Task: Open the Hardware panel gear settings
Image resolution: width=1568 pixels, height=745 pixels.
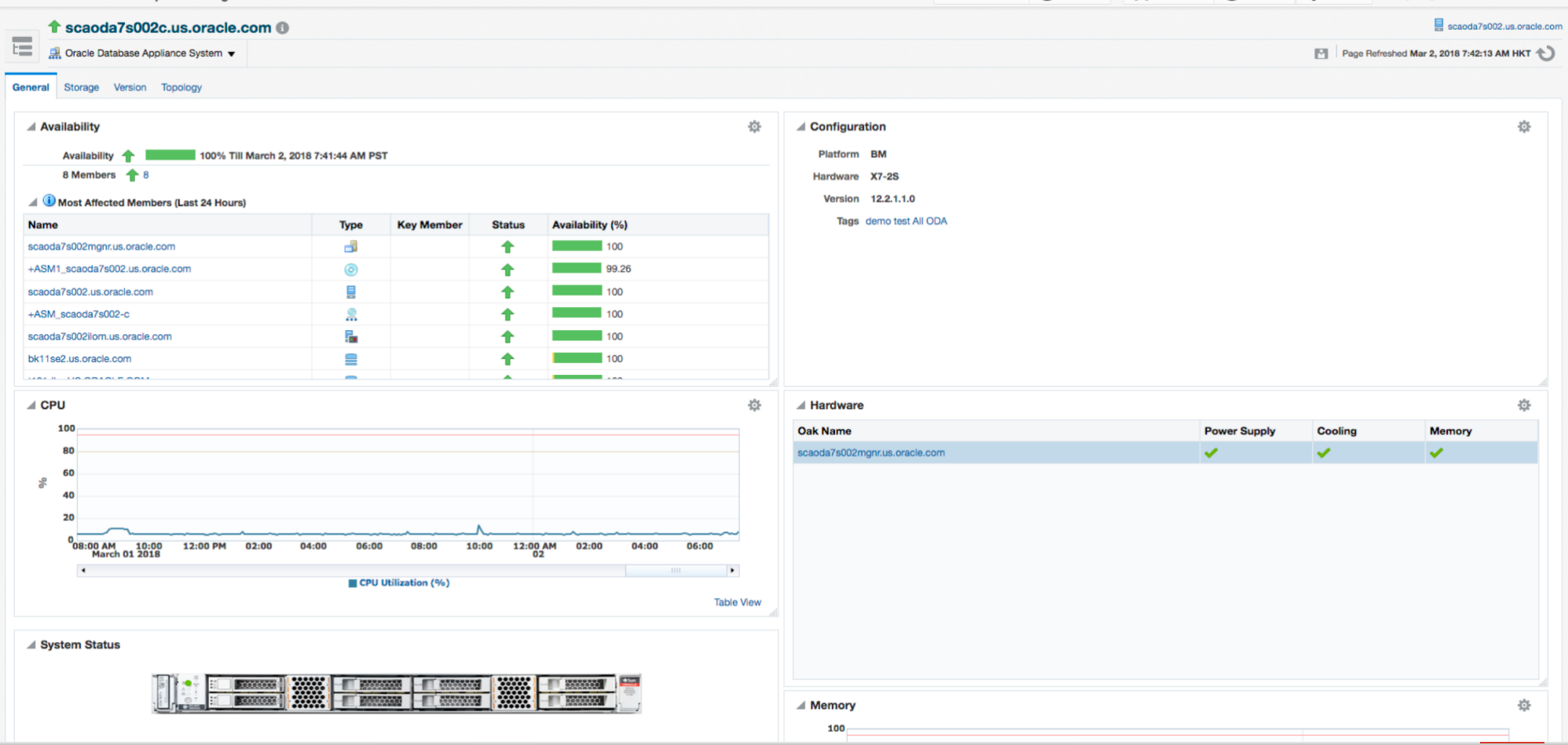Action: [1524, 406]
